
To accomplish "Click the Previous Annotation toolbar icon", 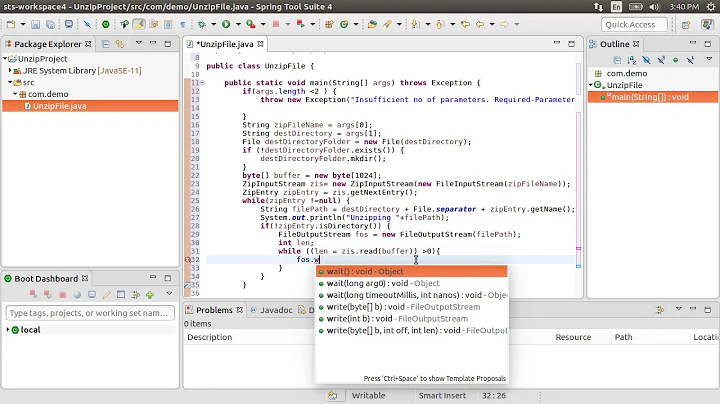I will [x=440, y=24].
